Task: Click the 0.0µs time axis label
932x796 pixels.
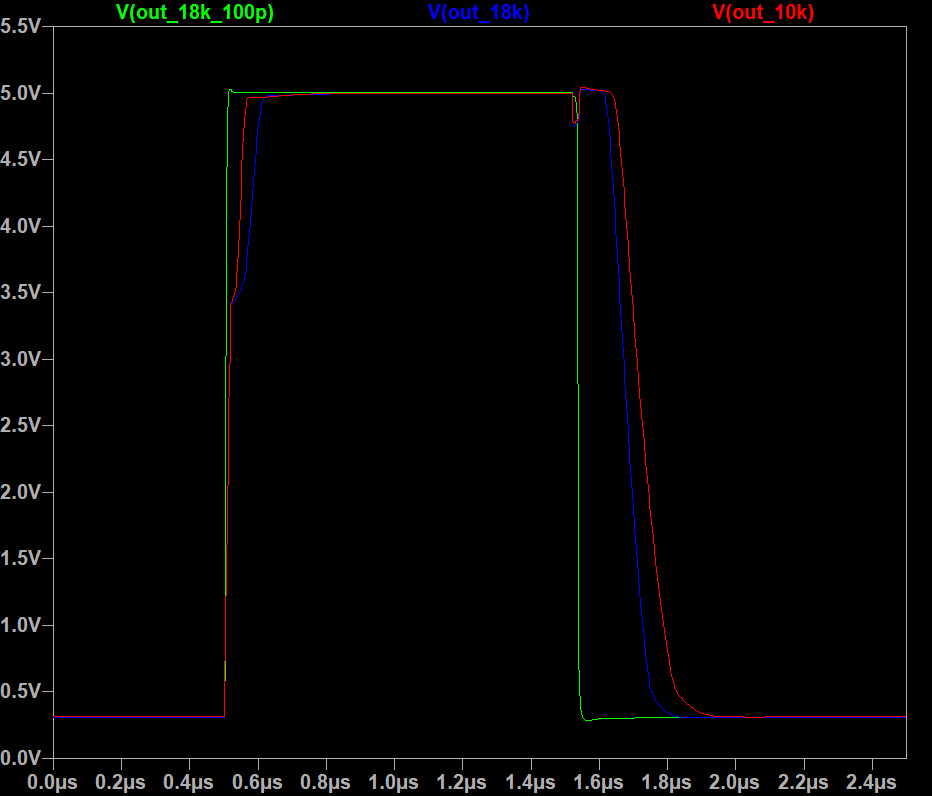Action: click(52, 782)
